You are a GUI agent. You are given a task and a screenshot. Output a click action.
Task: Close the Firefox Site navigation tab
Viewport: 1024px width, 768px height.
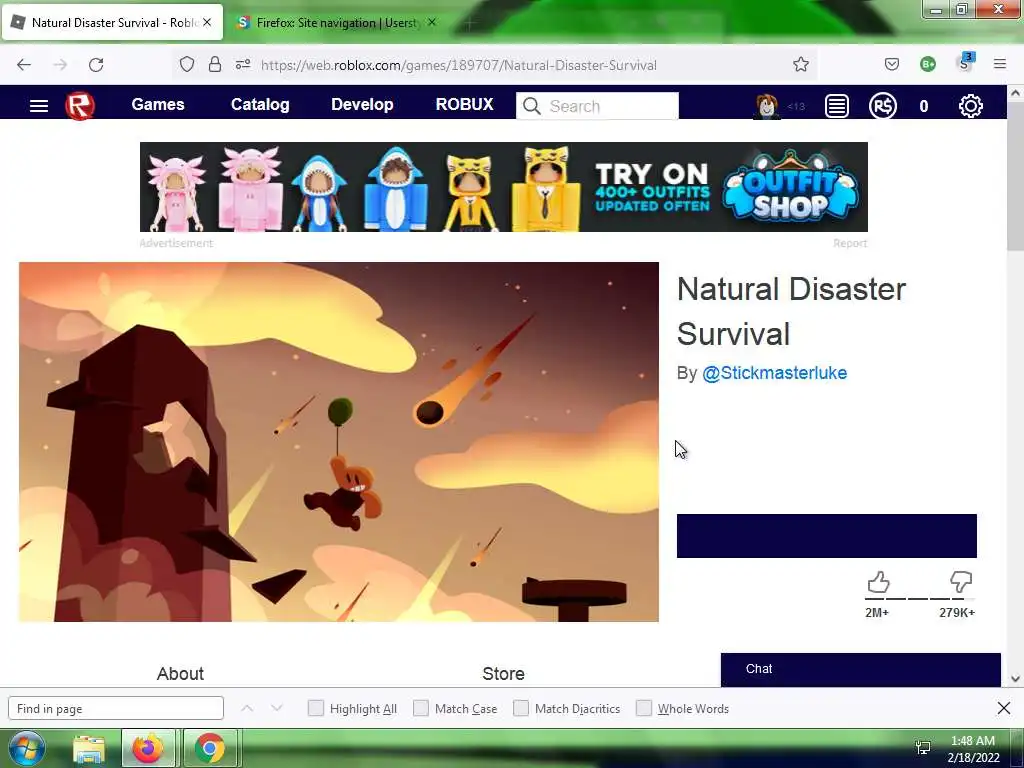point(432,22)
